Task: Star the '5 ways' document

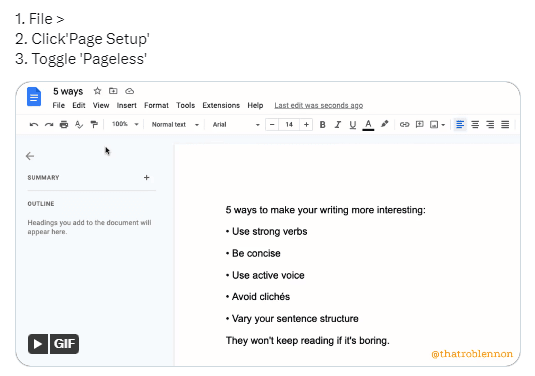Action: click(97, 91)
